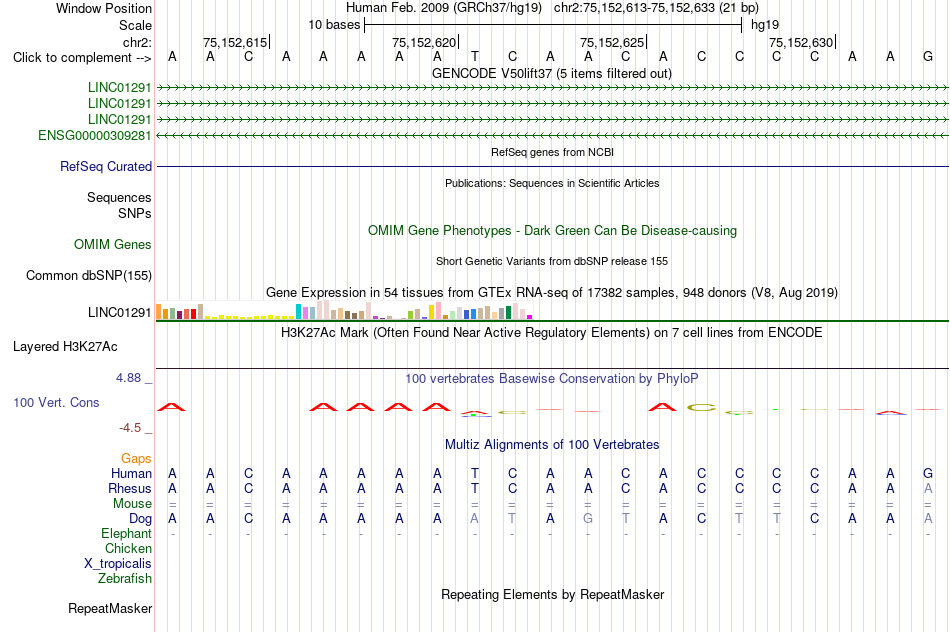Open the GTEx Gene Expression track title
The image size is (950, 632).
(552, 293)
